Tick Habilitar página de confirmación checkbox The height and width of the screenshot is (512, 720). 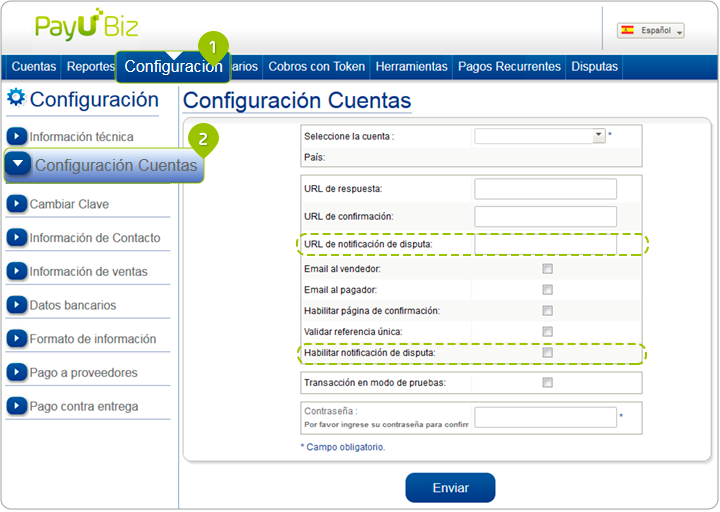[x=547, y=311]
